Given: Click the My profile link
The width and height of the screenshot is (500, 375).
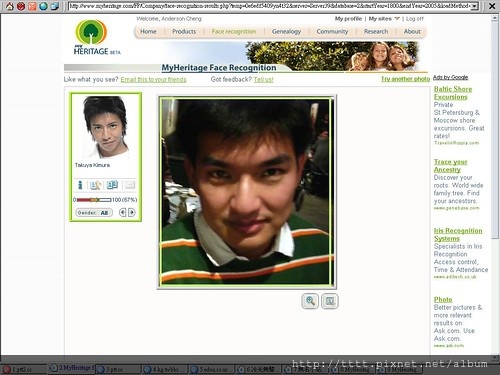Looking at the screenshot, I should (x=348, y=19).
